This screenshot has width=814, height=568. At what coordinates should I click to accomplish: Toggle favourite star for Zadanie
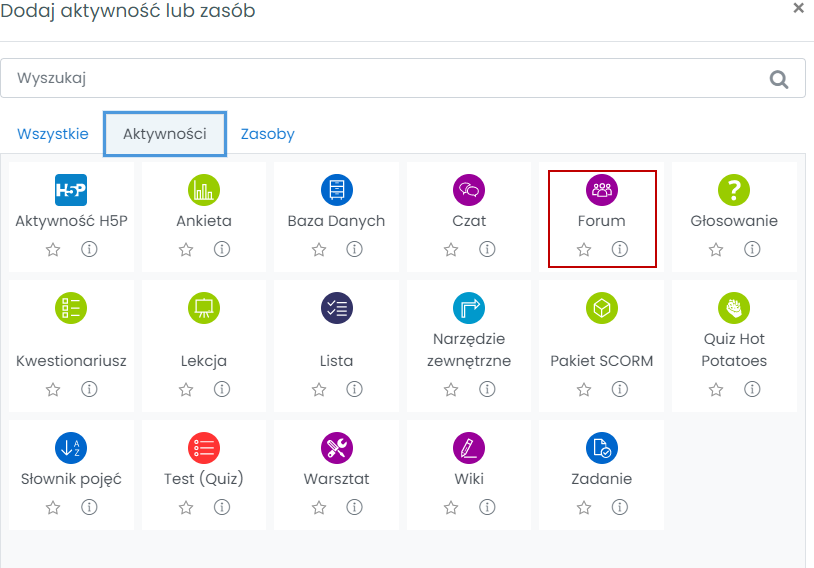point(584,508)
